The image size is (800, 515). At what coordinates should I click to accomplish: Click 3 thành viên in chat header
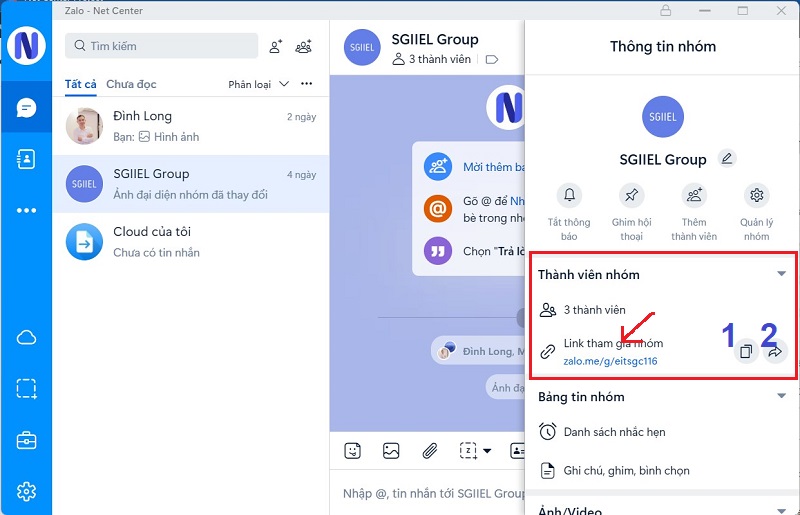(432, 59)
